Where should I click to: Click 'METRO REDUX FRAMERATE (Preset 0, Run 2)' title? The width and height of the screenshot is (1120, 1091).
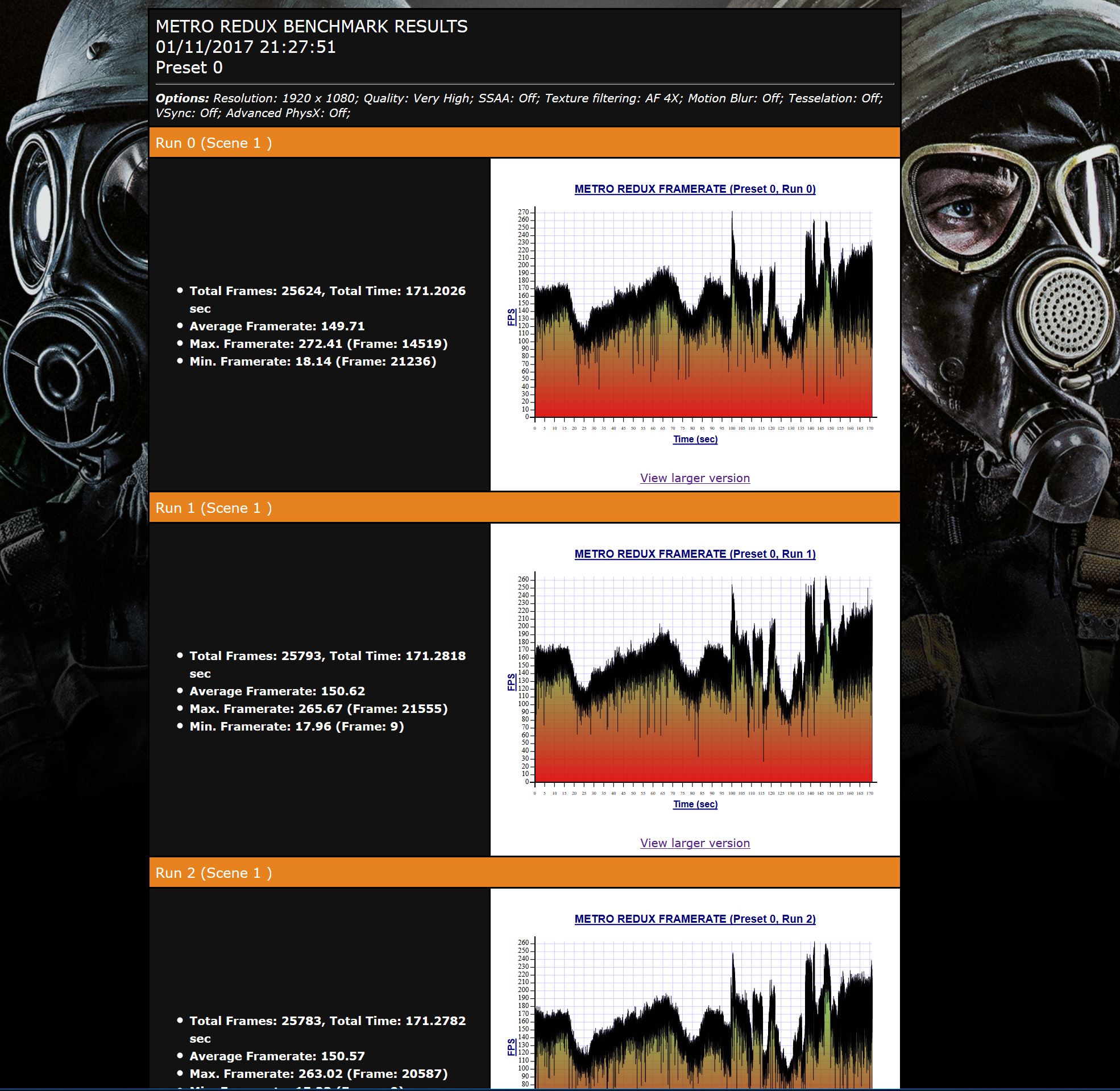click(694, 919)
